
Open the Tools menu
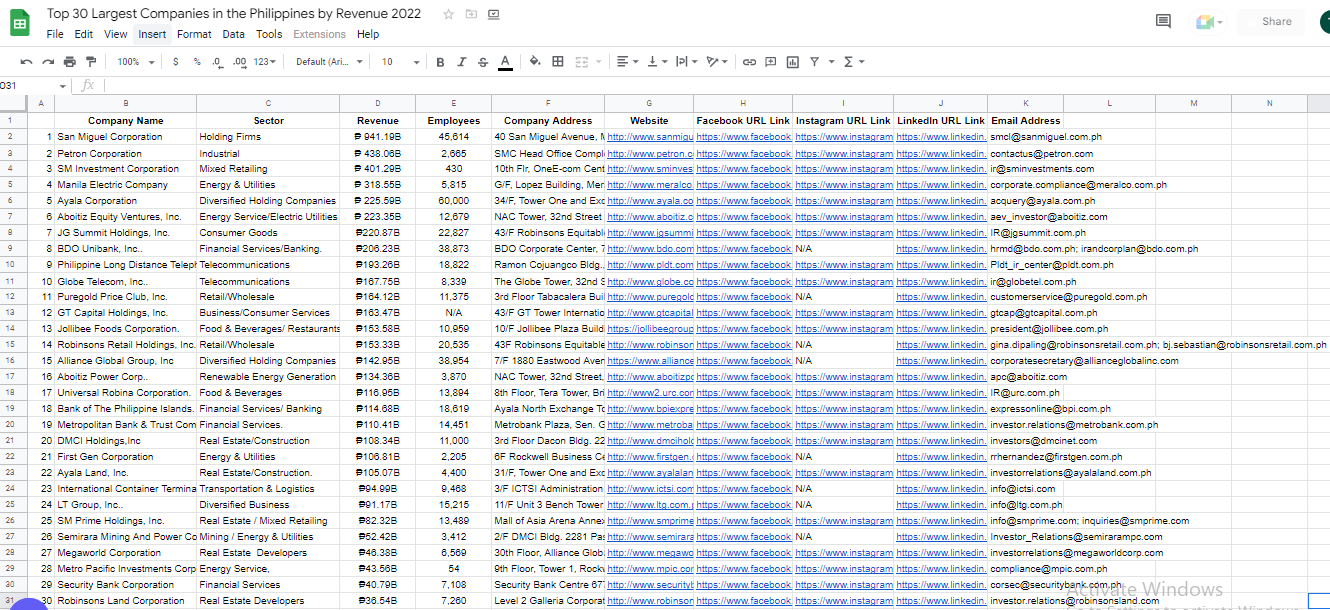269,34
